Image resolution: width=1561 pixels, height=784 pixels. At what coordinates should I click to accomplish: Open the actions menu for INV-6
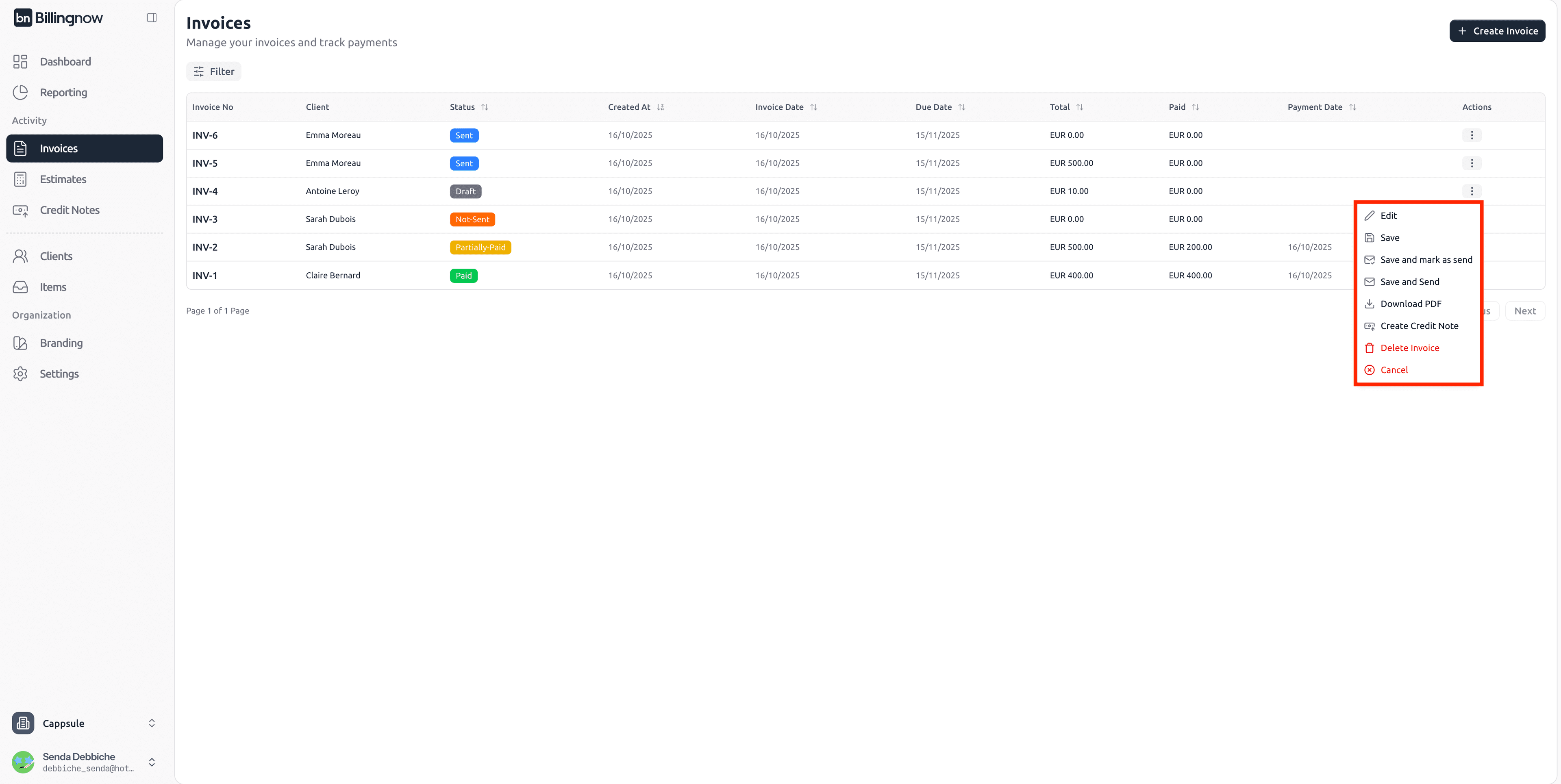point(1472,135)
